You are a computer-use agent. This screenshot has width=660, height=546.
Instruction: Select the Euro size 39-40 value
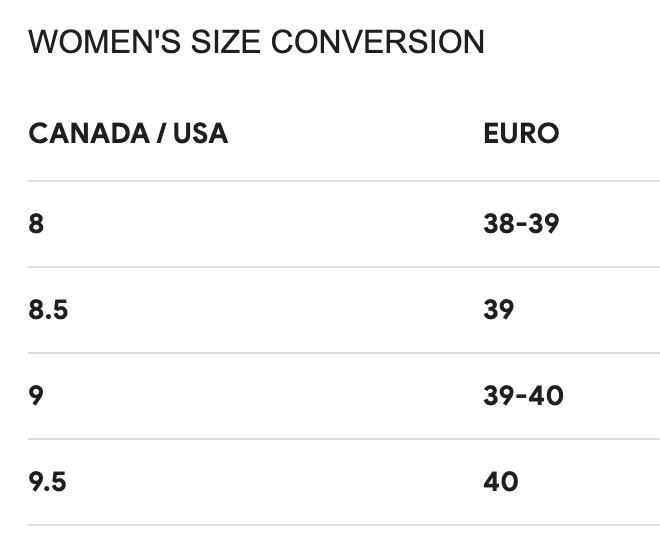(x=523, y=395)
